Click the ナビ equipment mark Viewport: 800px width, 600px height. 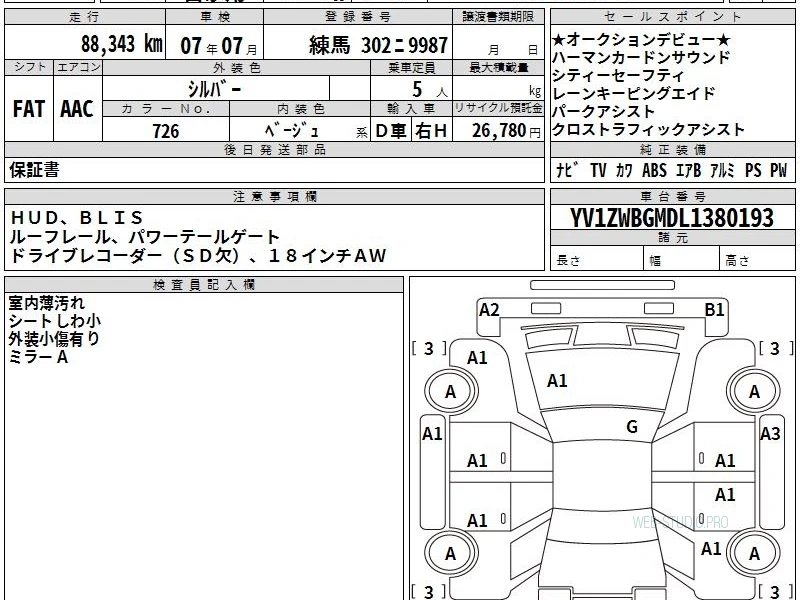click(567, 170)
